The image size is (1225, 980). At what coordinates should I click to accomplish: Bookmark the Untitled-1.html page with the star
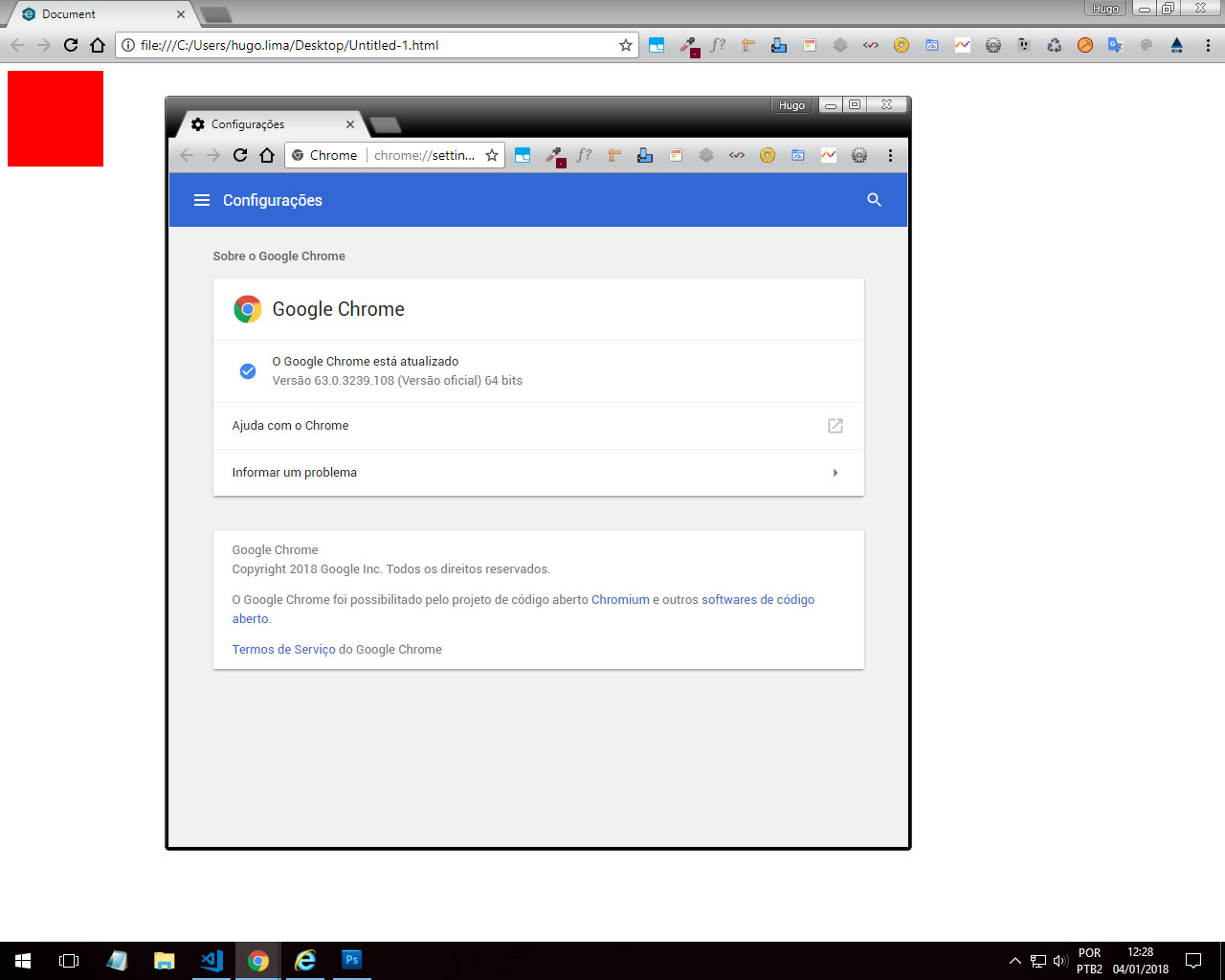click(626, 45)
